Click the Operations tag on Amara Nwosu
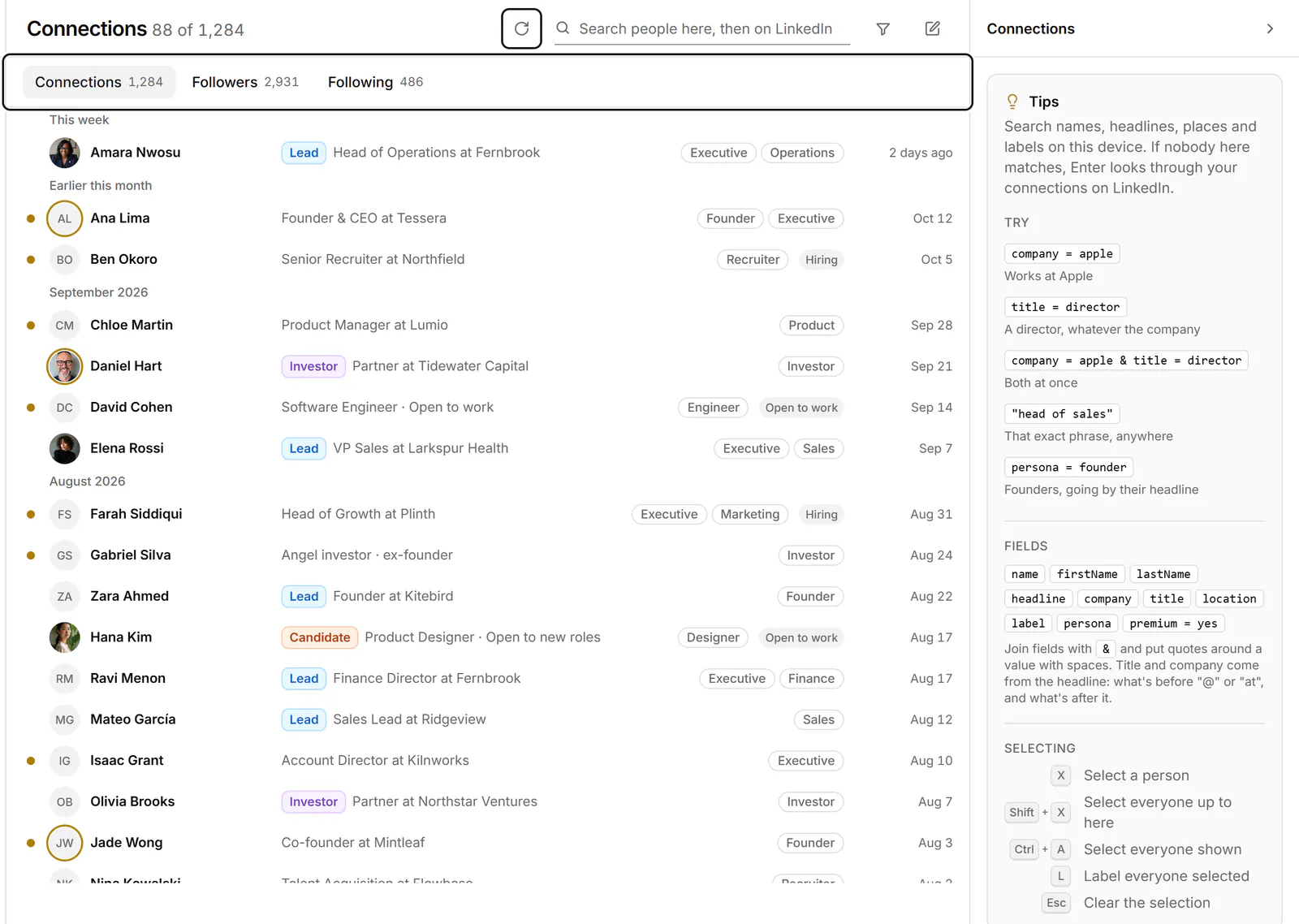The height and width of the screenshot is (924, 1299). pos(802,153)
